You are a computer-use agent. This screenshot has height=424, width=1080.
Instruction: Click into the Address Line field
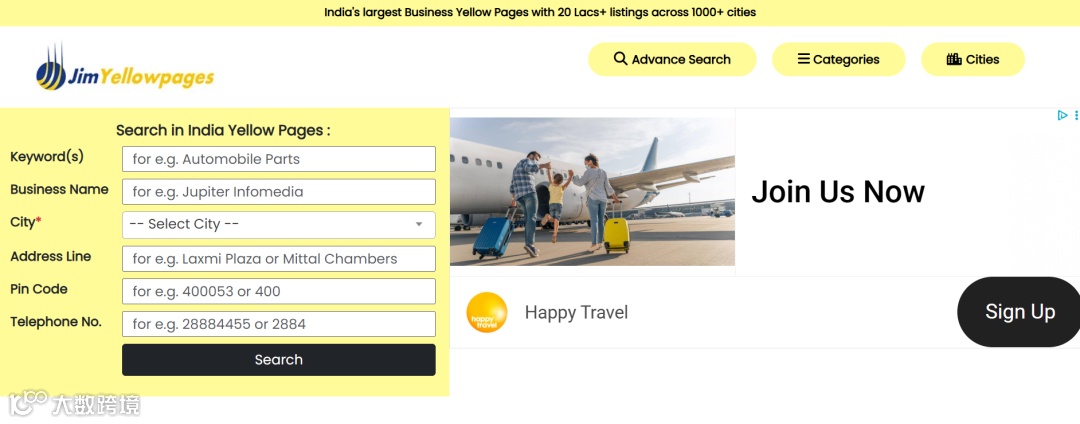279,259
